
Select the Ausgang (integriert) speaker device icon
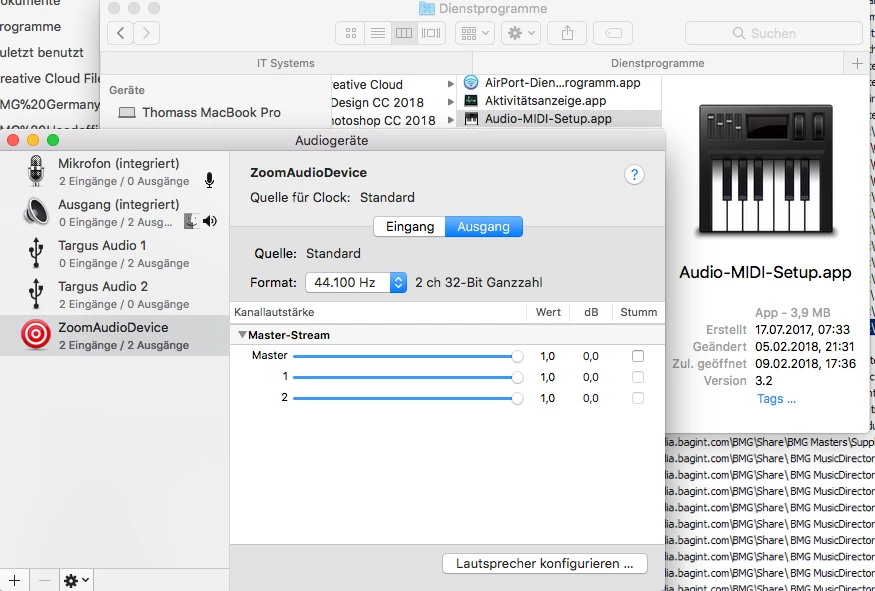point(36,212)
